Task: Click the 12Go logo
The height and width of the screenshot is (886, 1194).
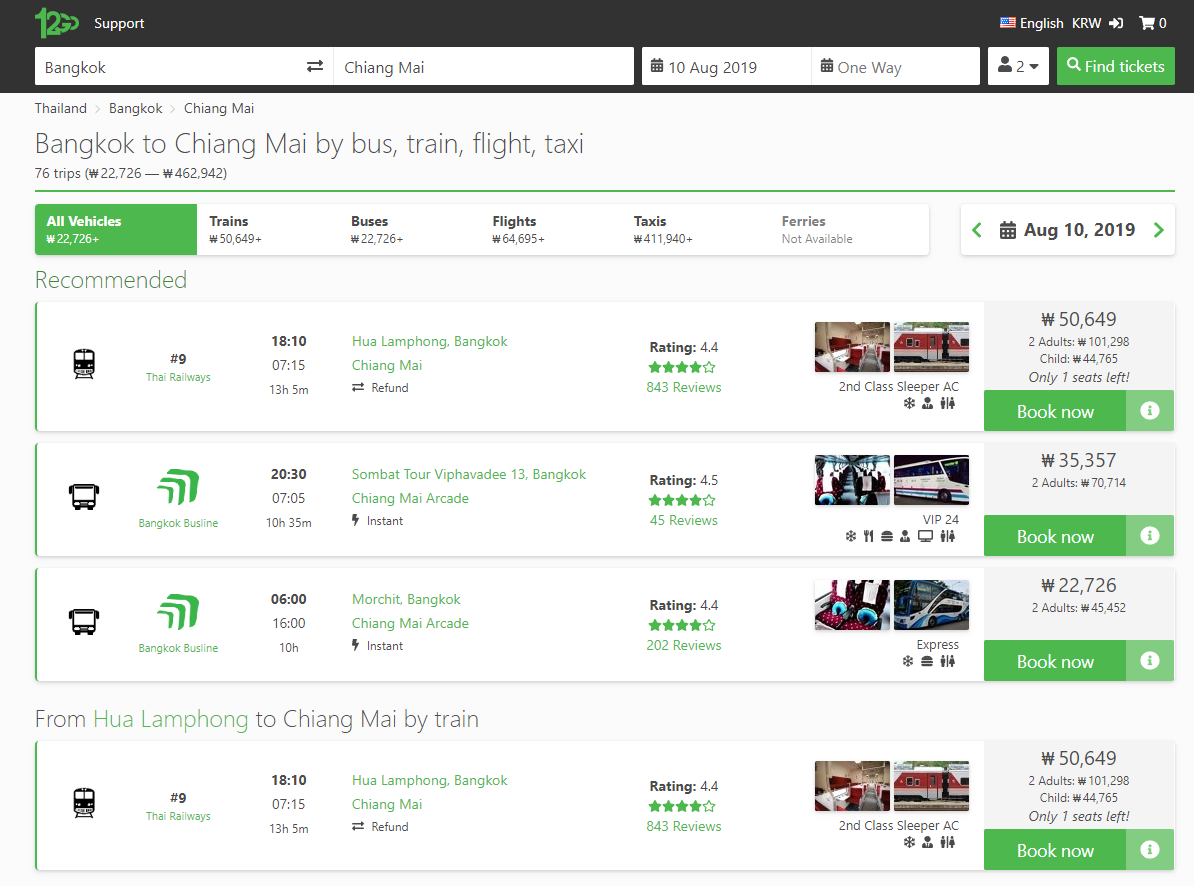Action: pos(56,23)
